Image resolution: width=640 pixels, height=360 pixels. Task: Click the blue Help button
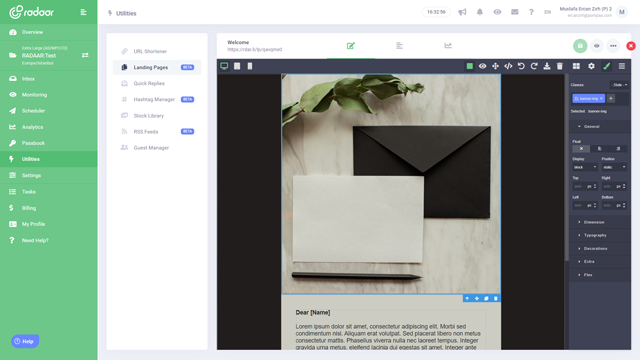pyautogui.click(x=25, y=341)
